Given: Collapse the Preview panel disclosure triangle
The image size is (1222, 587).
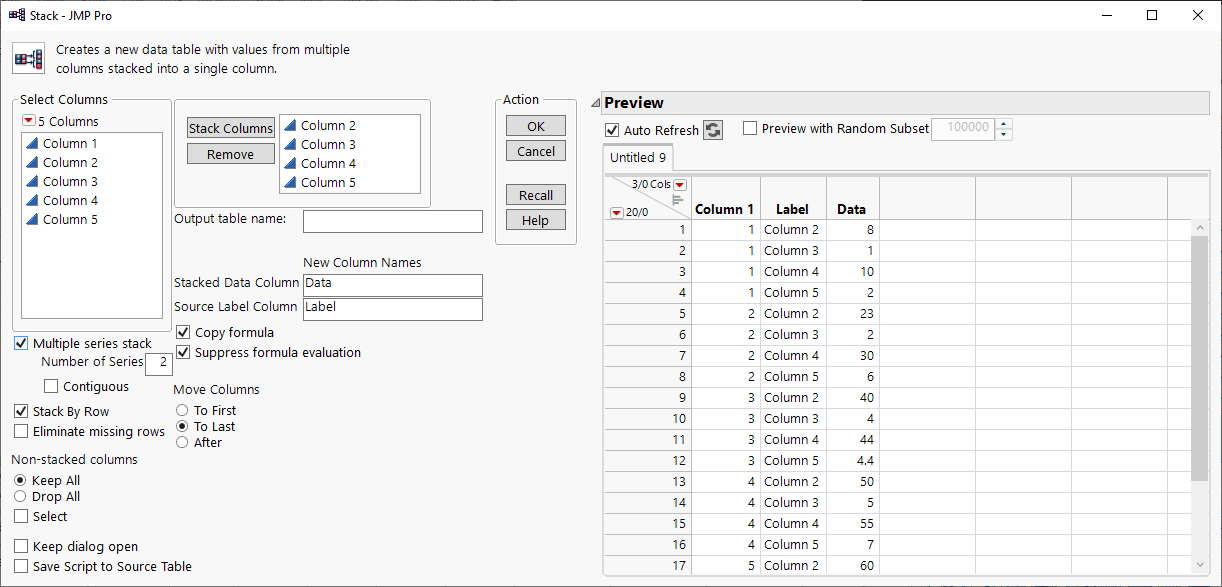Looking at the screenshot, I should tap(594, 101).
